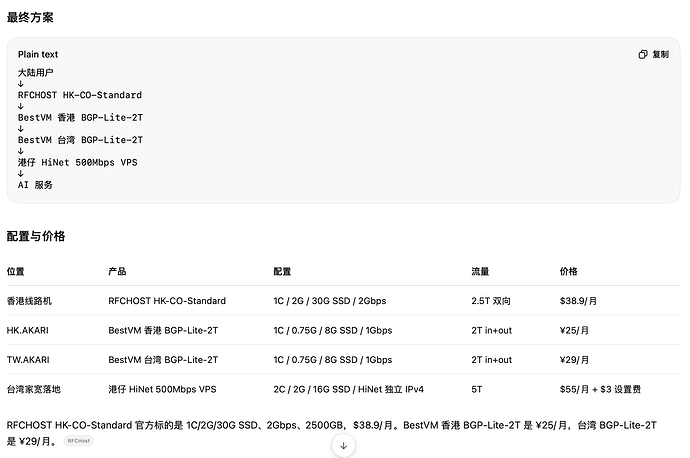Screen dimensions: 690x458
Task: Click the 大陆用户 line in code block
Action: [x=36, y=73]
